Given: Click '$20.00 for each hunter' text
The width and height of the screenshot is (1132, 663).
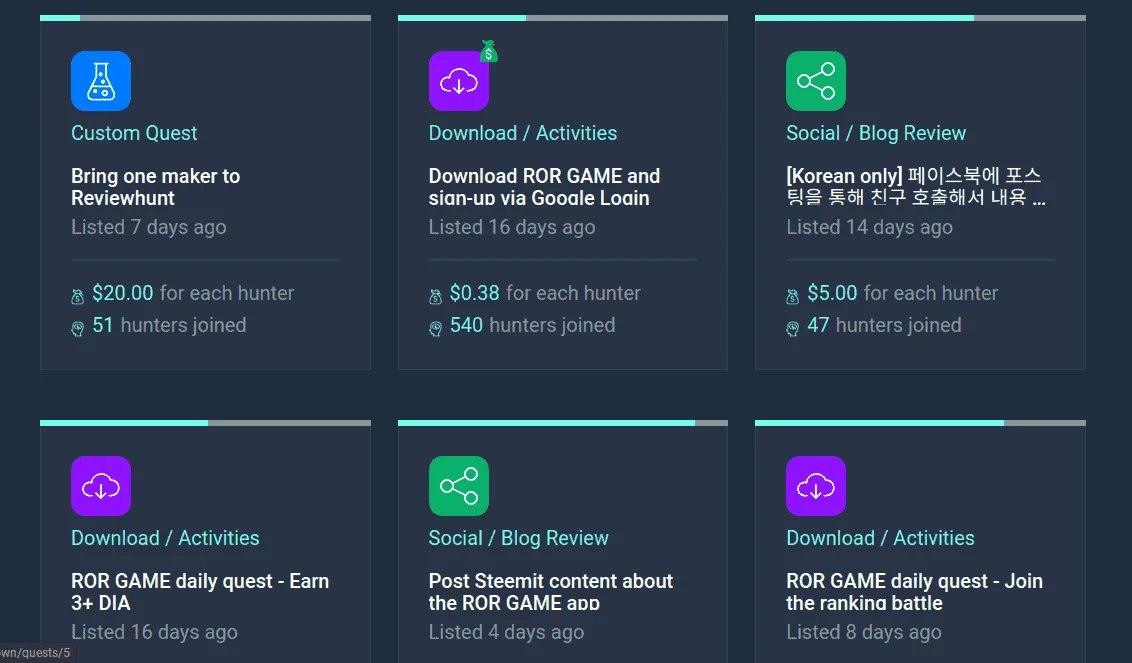Looking at the screenshot, I should tap(193, 293).
